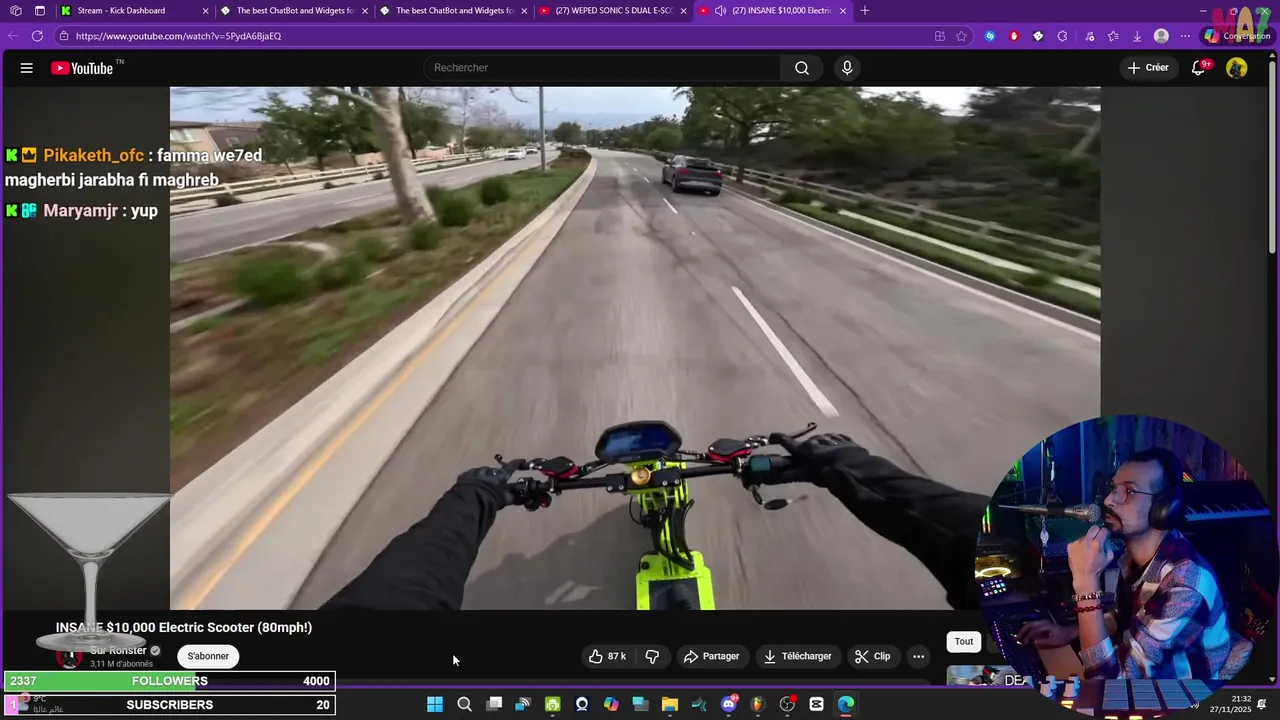Open the YouTube account avatar menu
The width and height of the screenshot is (1280, 720).
[1237, 68]
